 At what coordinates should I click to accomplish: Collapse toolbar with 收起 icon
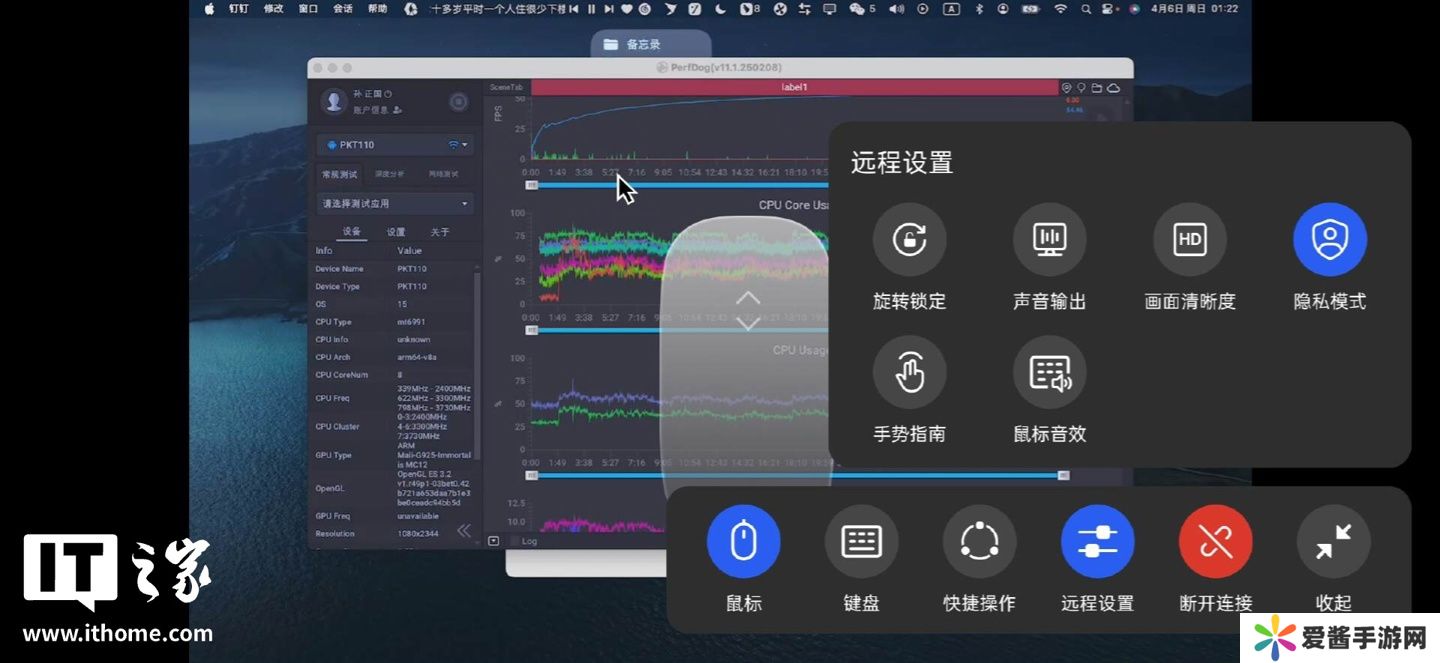click(1333, 542)
